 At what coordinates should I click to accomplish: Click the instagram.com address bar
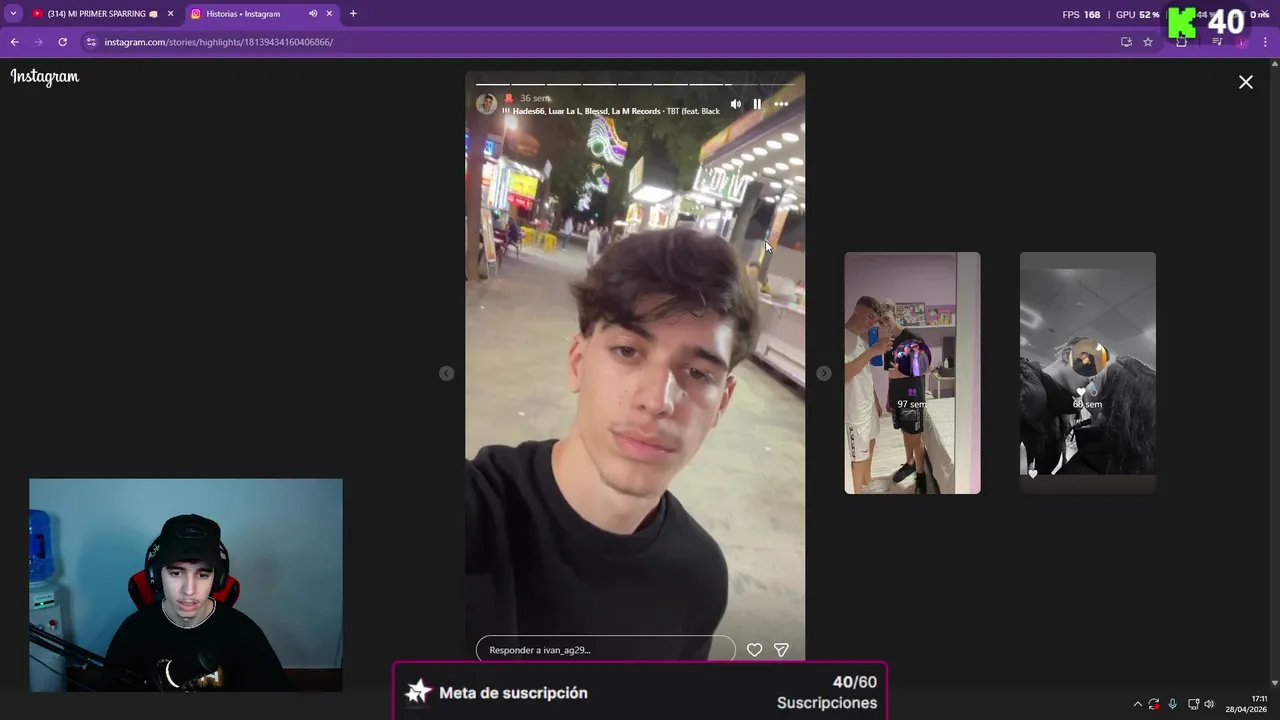pos(600,42)
